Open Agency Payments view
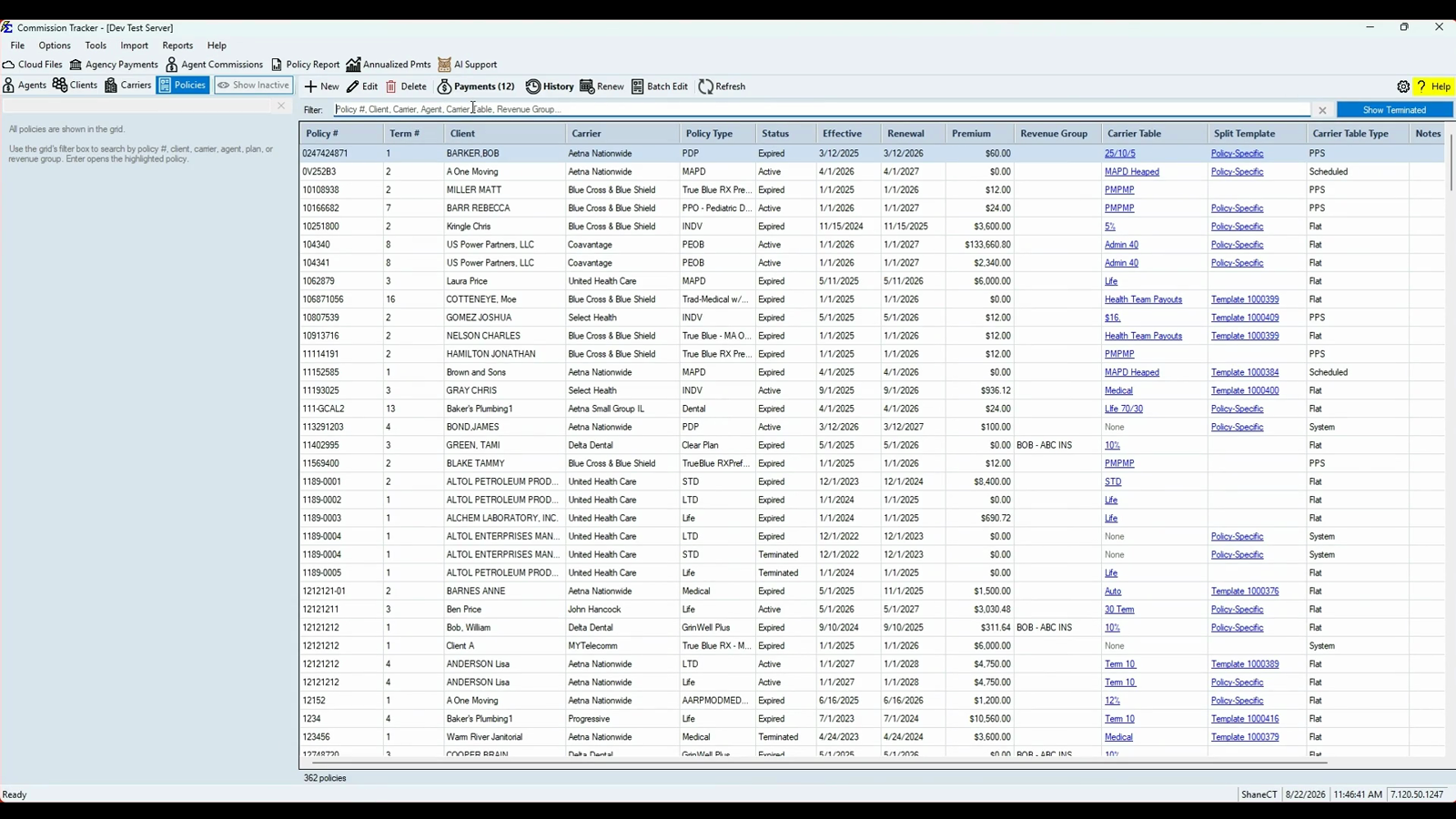 tap(114, 65)
